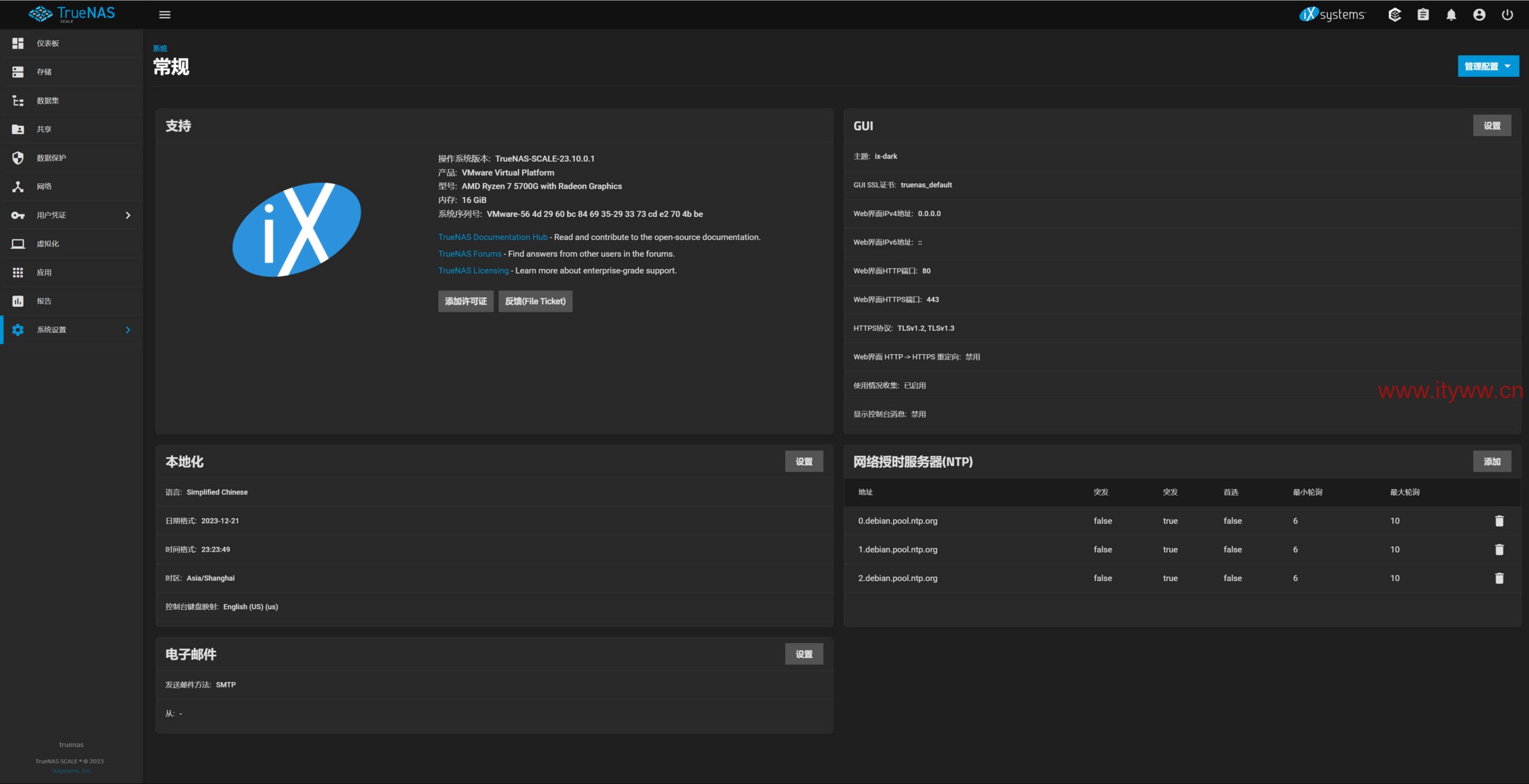Image resolution: width=1529 pixels, height=784 pixels.
Task: Open 本地化 card 设置 button
Action: (804, 461)
